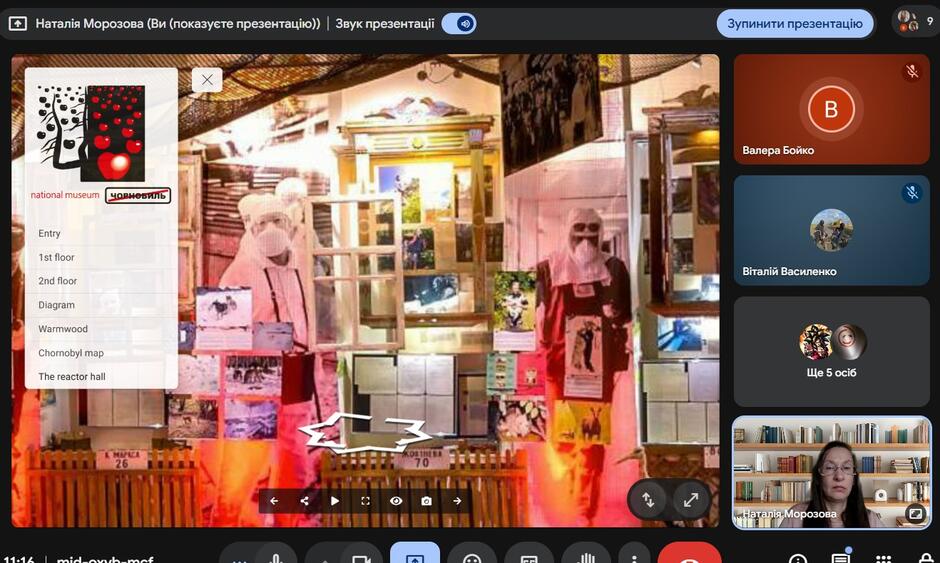Enter fullscreen in the tour toolbar
This screenshot has height=563, width=940.
(x=366, y=501)
